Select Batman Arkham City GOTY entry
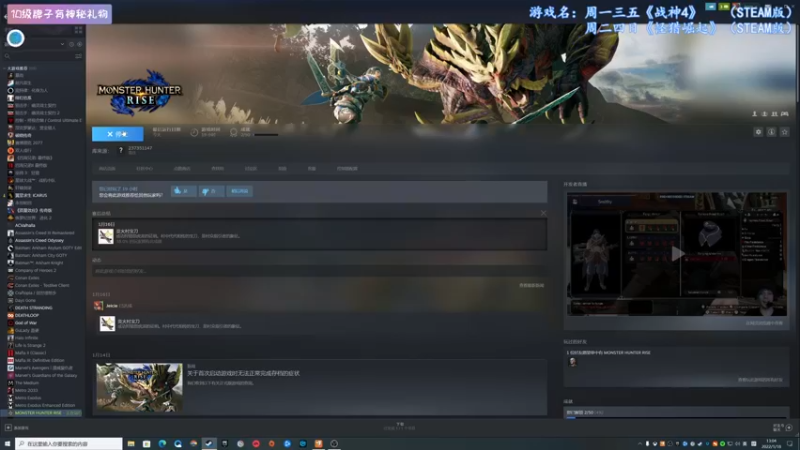This screenshot has height=450, width=800. (41, 255)
